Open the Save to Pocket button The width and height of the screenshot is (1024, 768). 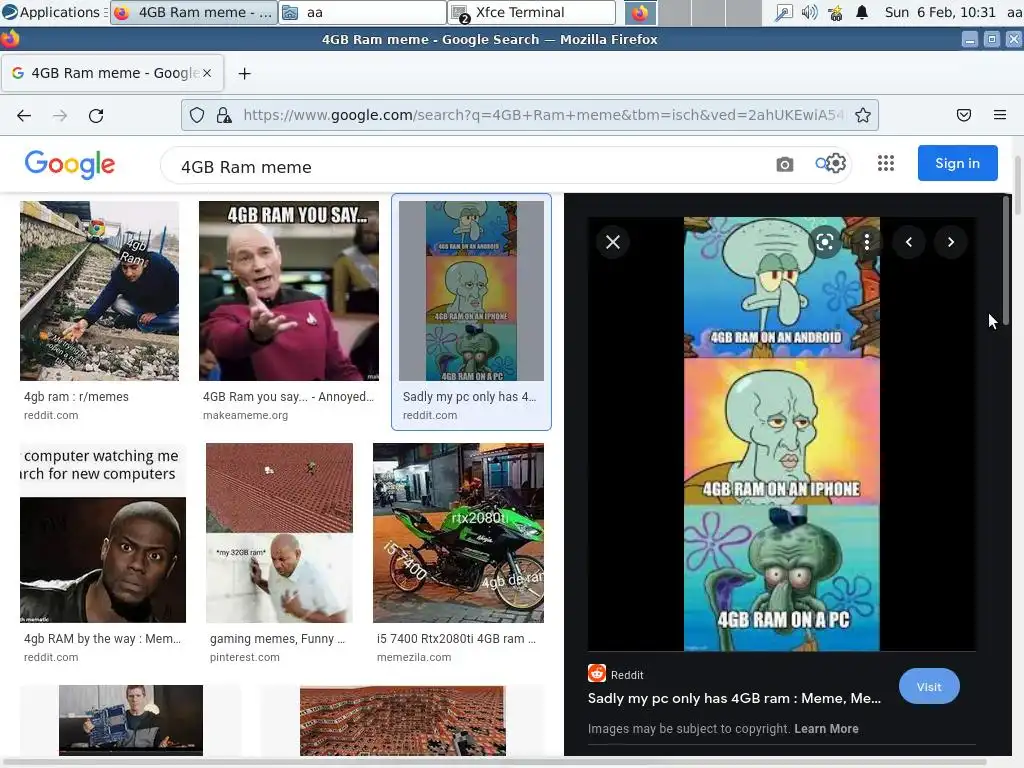click(964, 116)
